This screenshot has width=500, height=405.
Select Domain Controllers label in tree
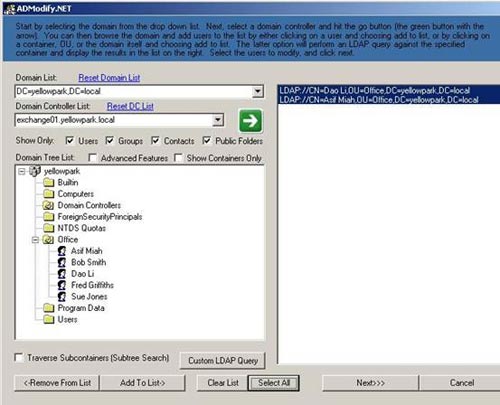89,205
